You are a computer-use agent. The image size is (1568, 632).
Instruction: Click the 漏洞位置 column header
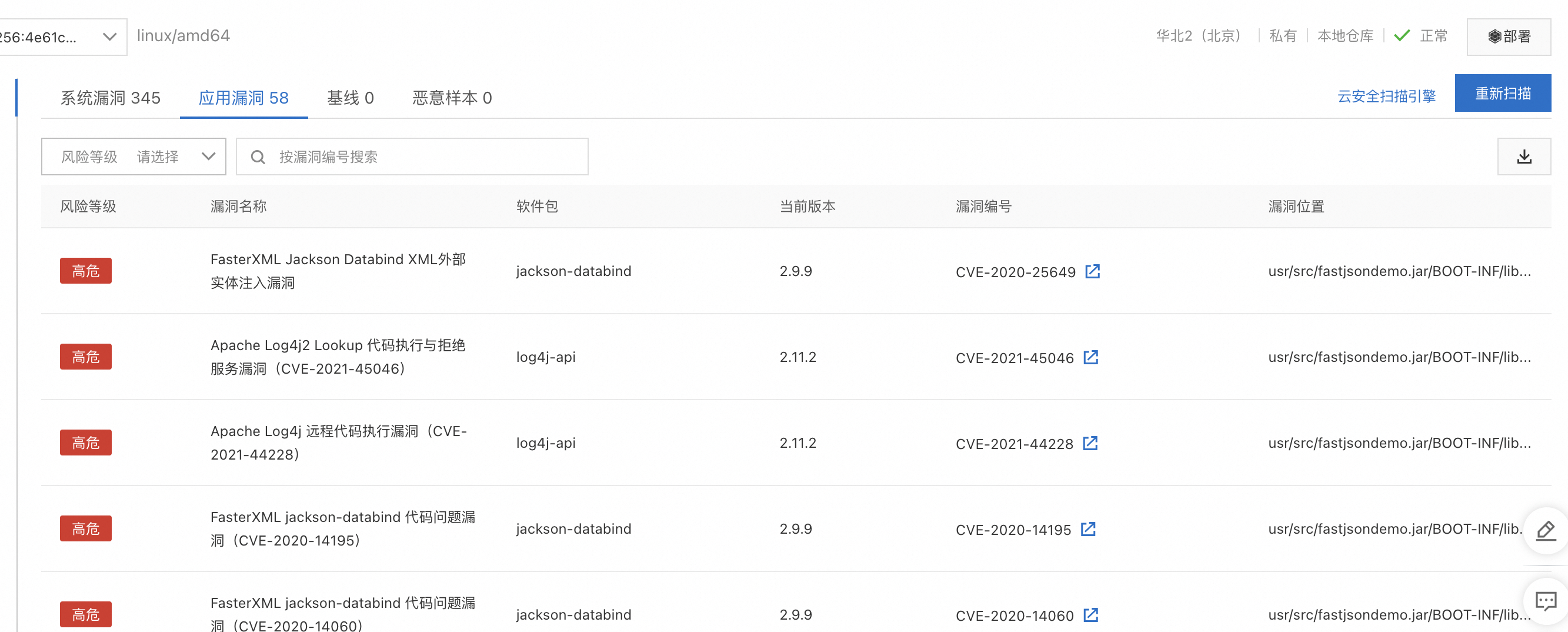[x=1296, y=207]
